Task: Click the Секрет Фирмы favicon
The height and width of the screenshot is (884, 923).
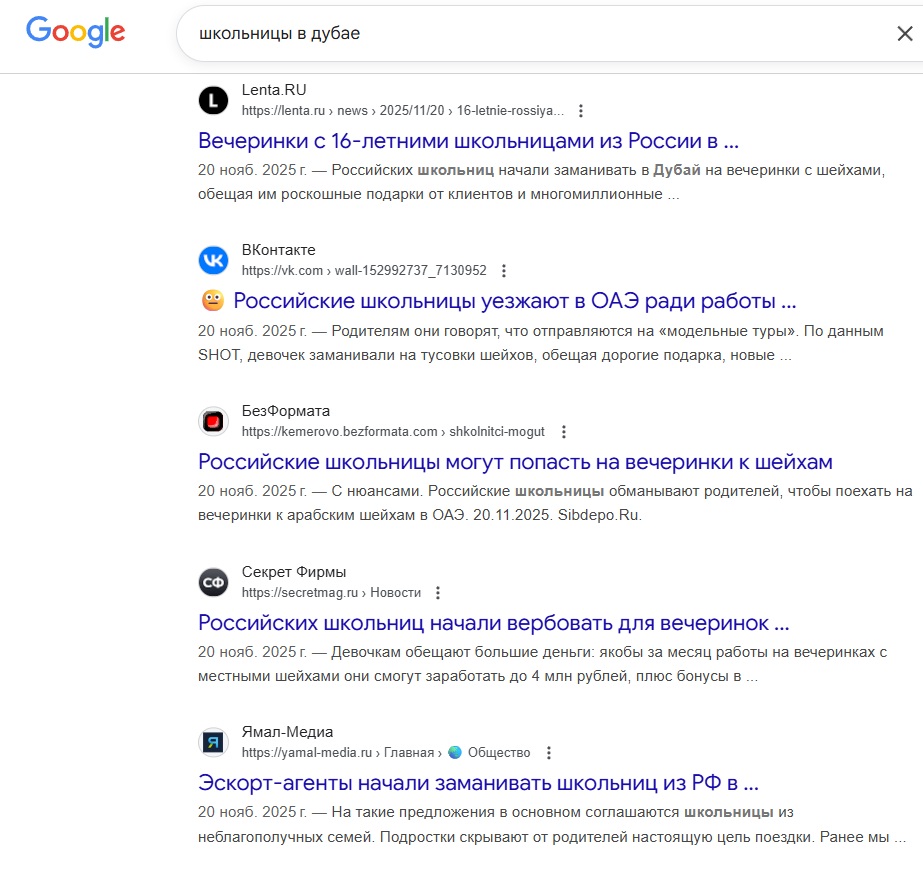Action: [213, 582]
